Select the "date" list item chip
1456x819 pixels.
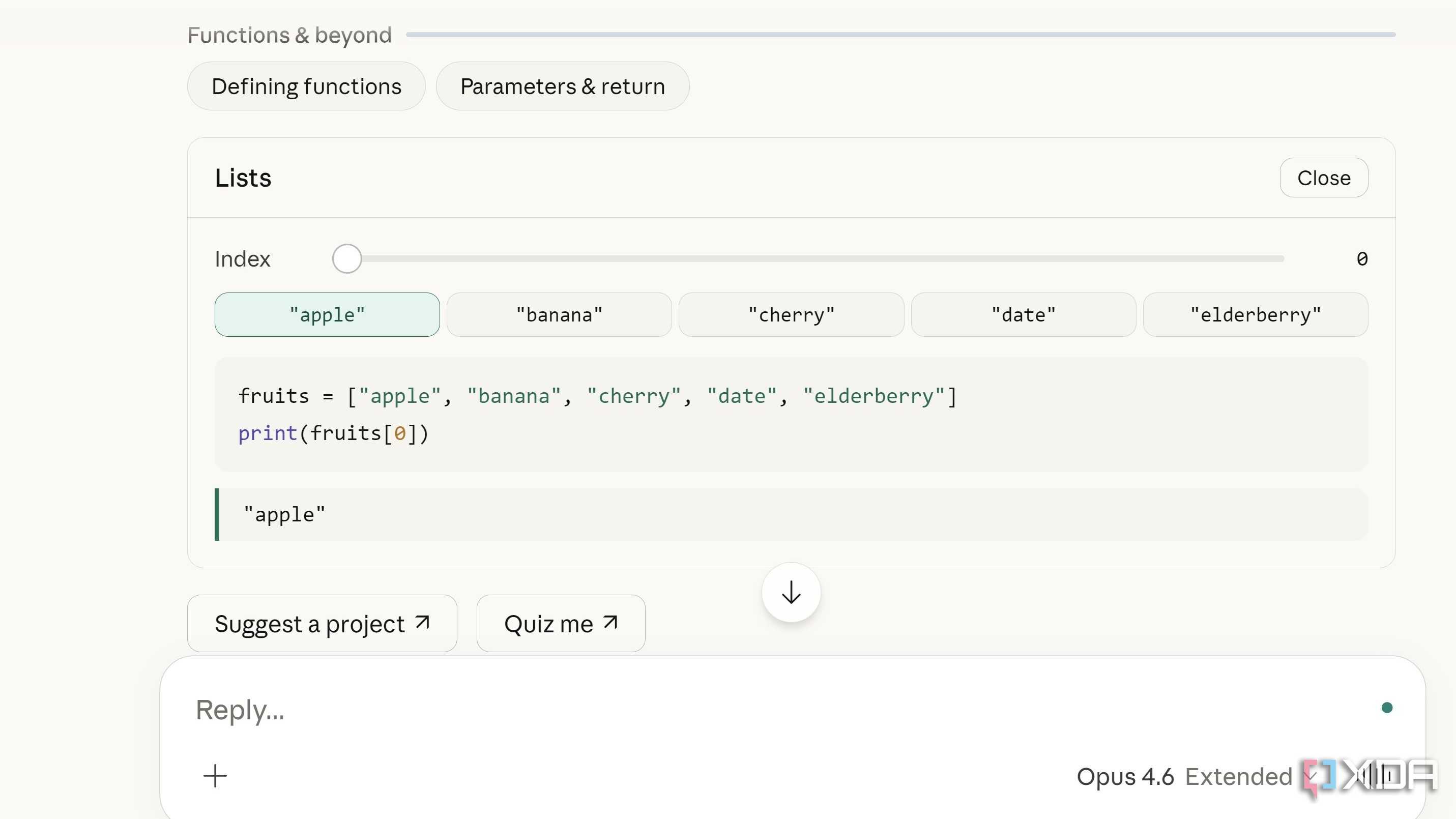1023,314
